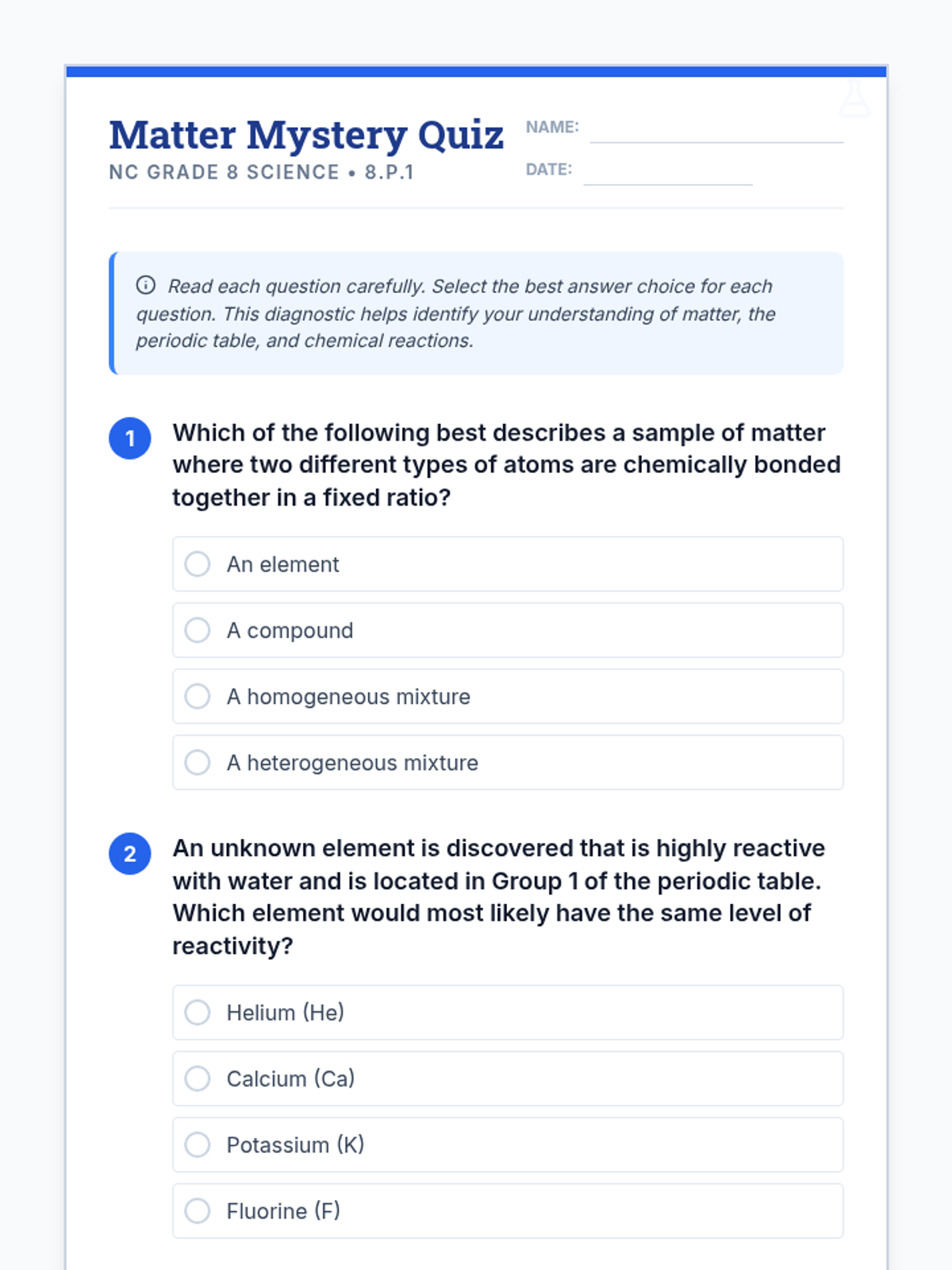This screenshot has width=952, height=1270.
Task: Pick 'A heterogeneous mixture' option
Action: 508,762
